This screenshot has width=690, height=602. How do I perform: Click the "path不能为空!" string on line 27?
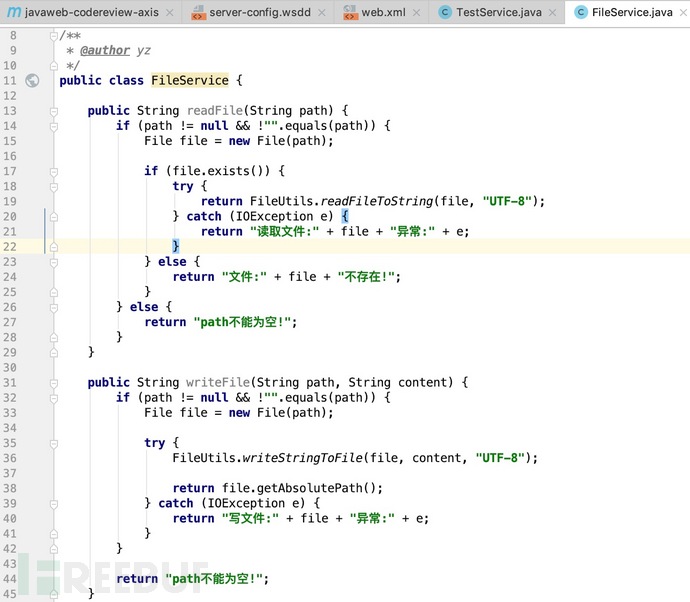(x=242, y=322)
